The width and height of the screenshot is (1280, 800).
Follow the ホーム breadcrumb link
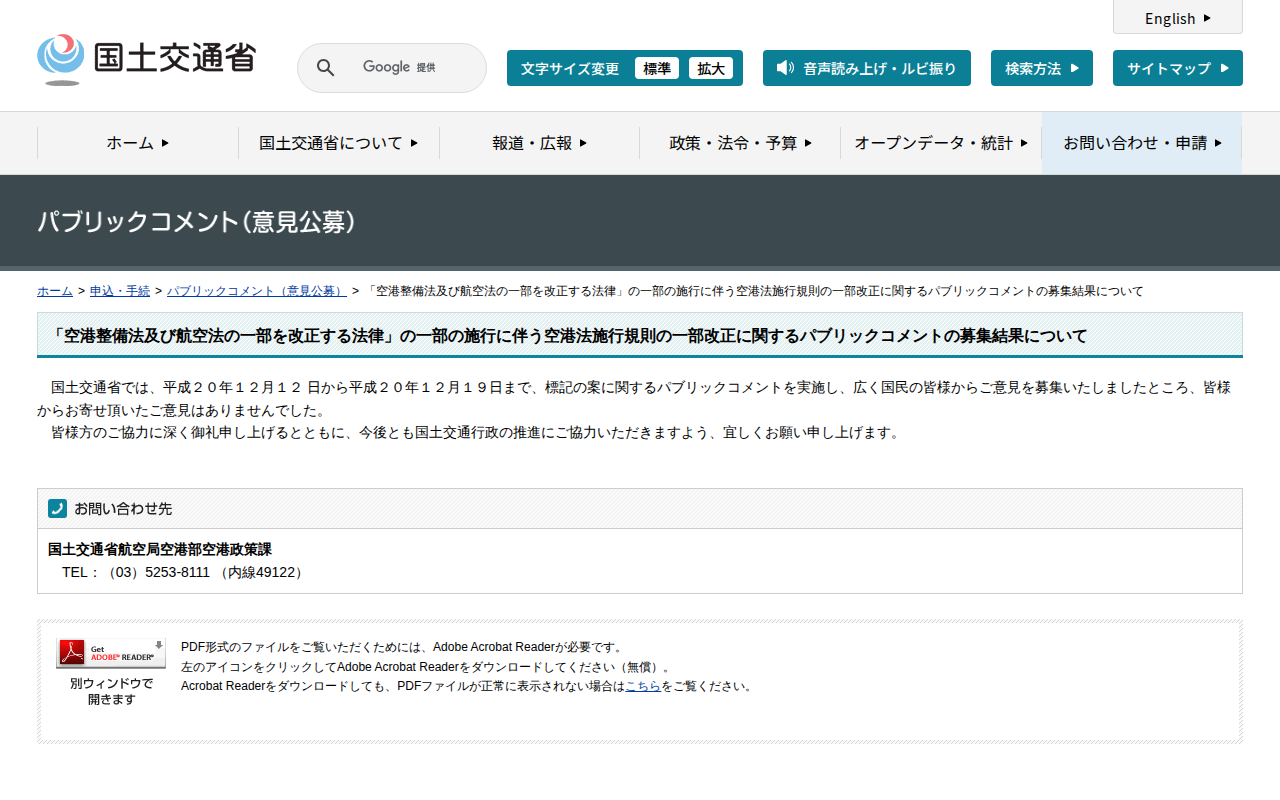coord(55,291)
